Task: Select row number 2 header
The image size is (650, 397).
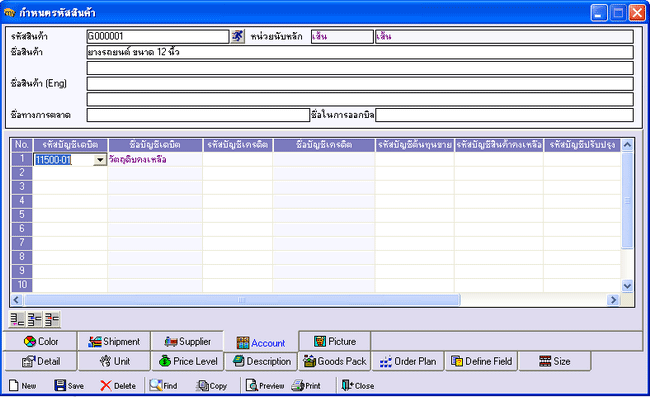Action: 22,173
